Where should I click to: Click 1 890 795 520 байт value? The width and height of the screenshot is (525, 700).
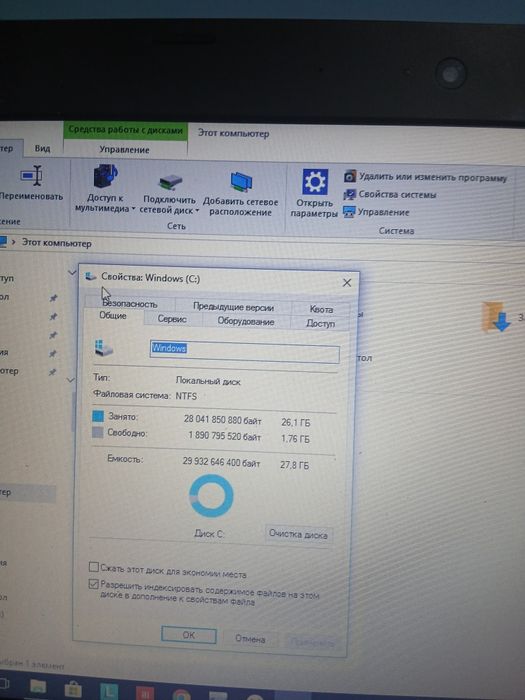(225, 436)
